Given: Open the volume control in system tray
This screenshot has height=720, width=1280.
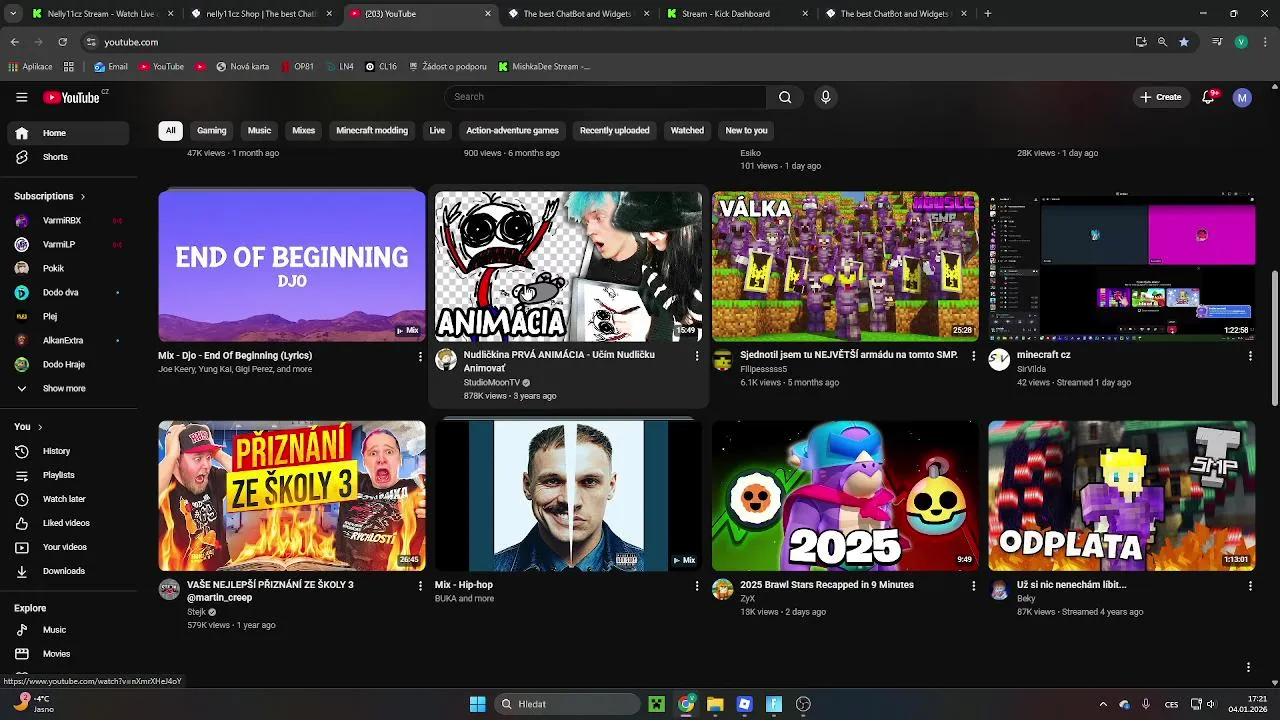Looking at the screenshot, I should (1210, 704).
